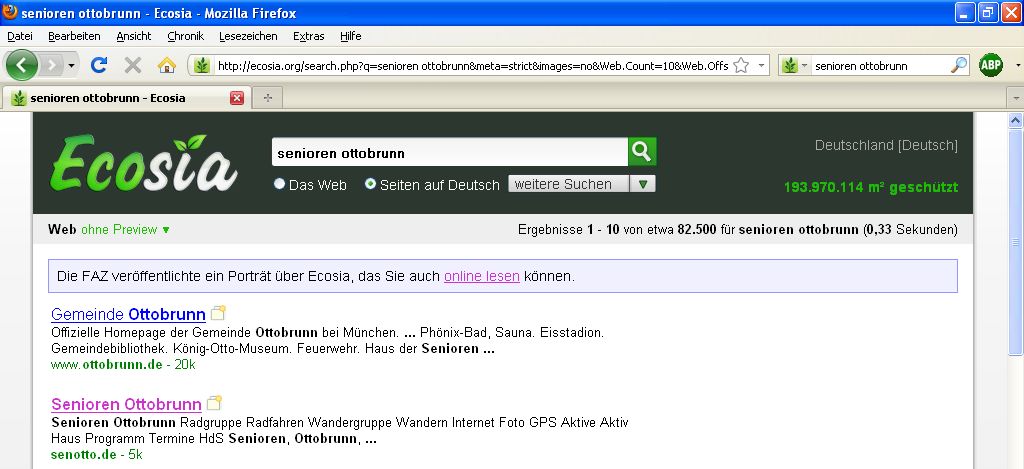Open the back/forward history dropdown
The image size is (1024, 469).
click(x=72, y=66)
